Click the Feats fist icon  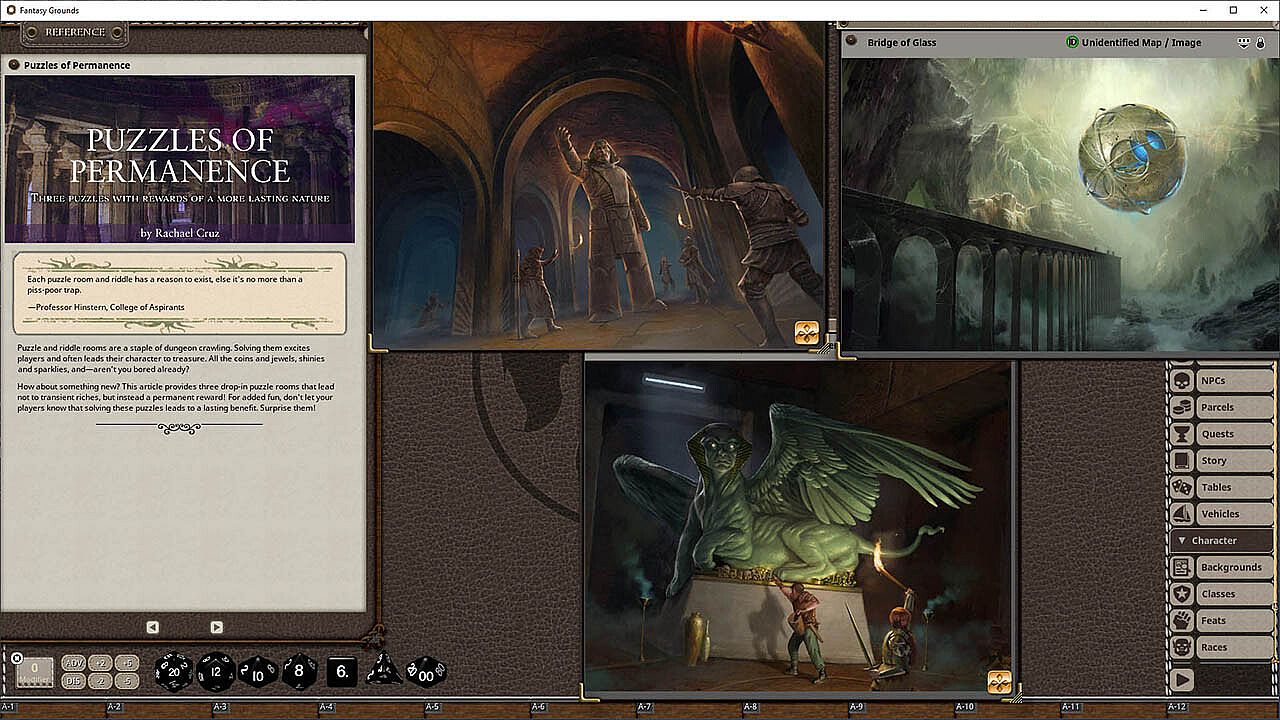(1181, 620)
